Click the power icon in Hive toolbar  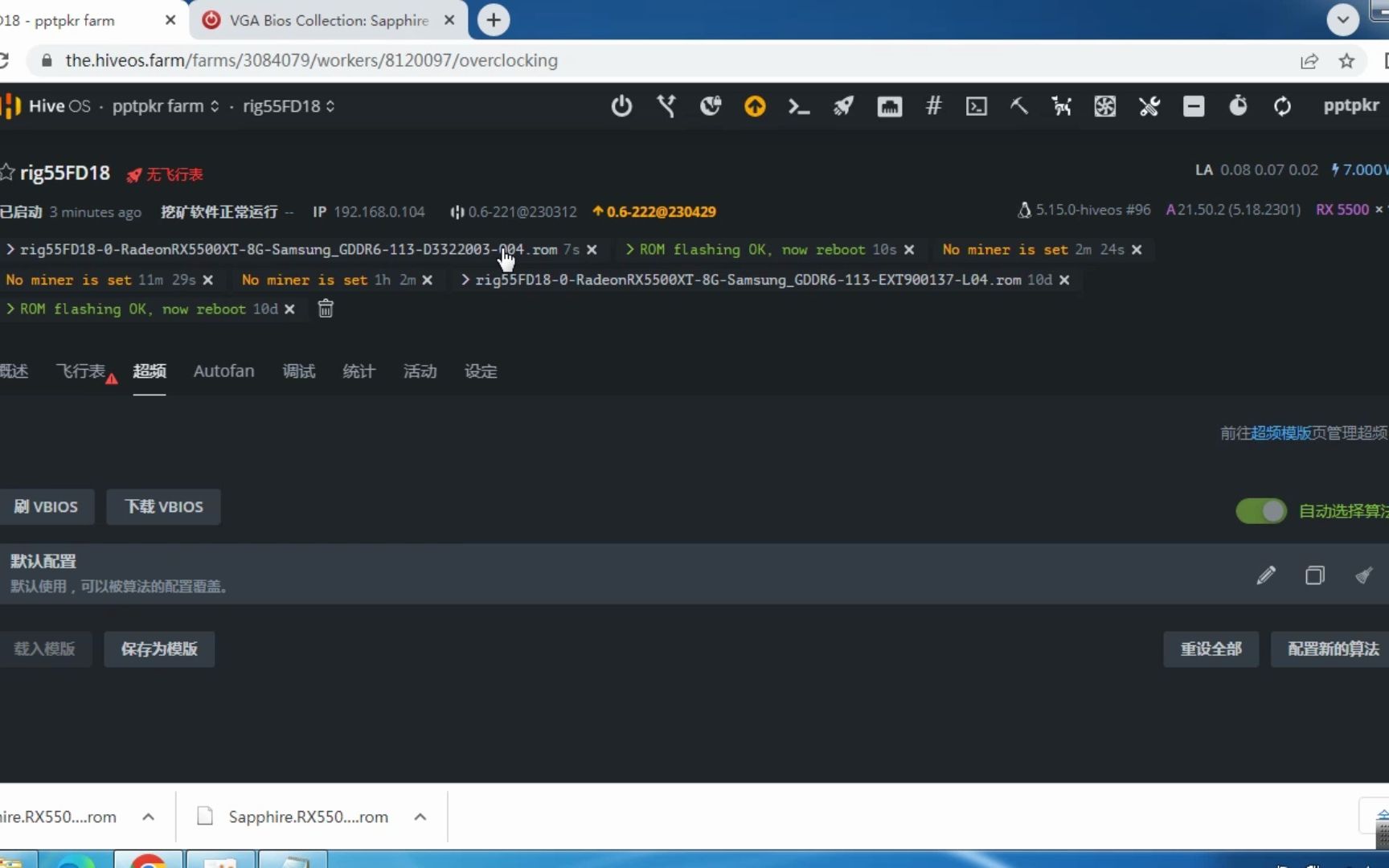coord(621,106)
